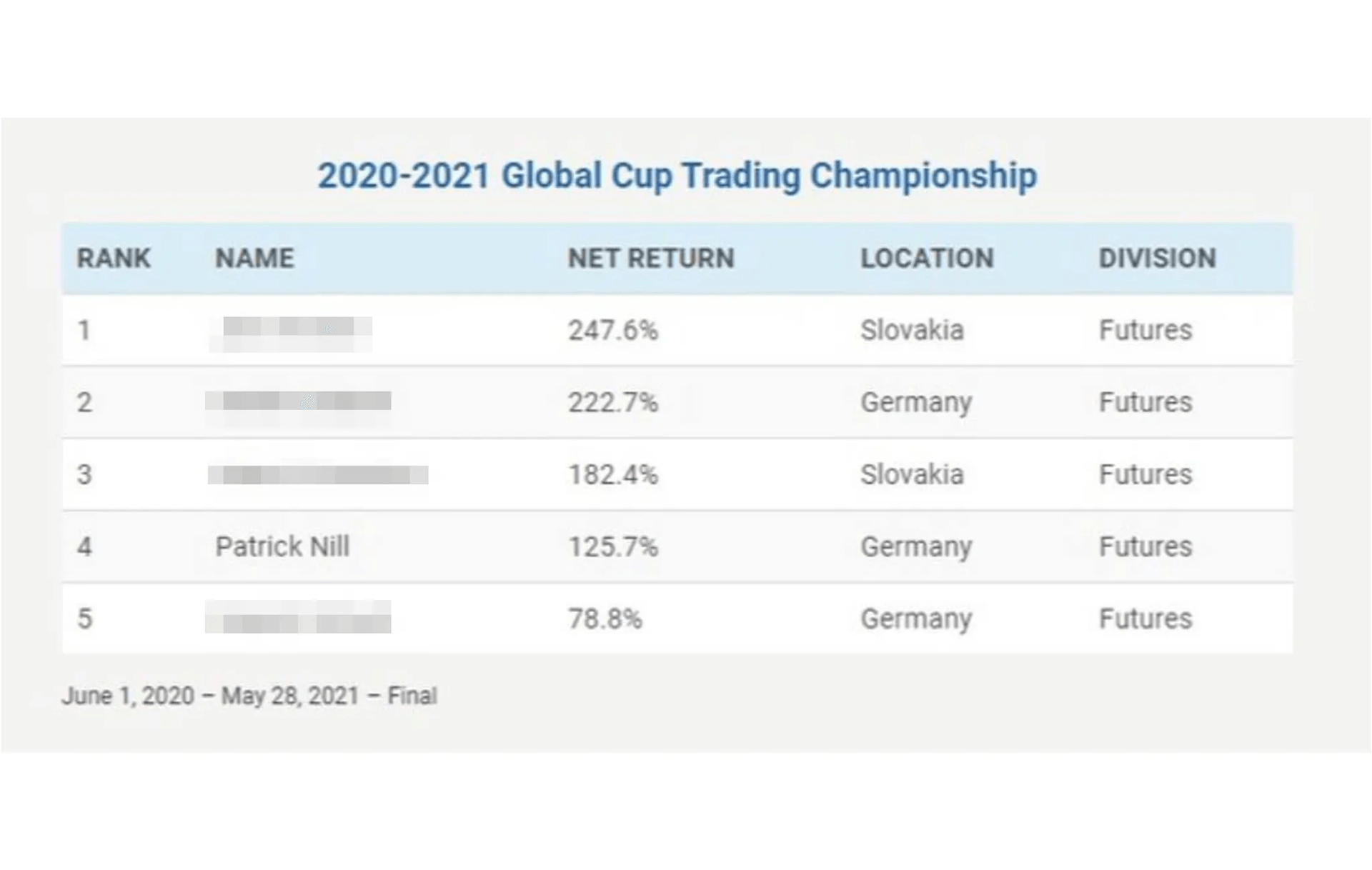This screenshot has height=870, width=1372.
Task: Click the June 1, 2020 – May 28, 2021 footer
Action: pos(249,696)
